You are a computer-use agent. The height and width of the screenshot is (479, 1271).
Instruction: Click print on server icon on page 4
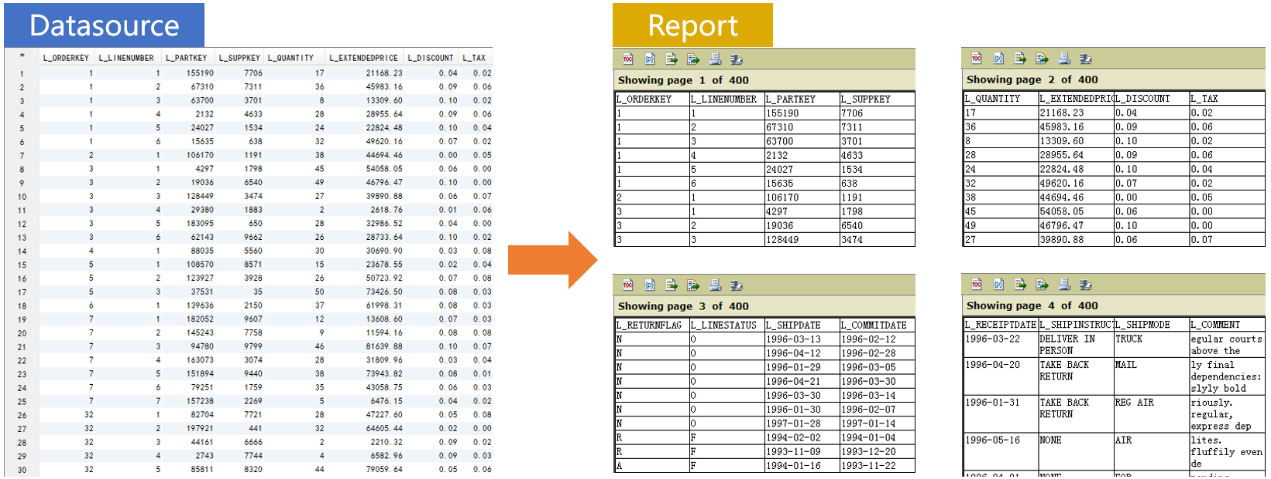[1085, 284]
